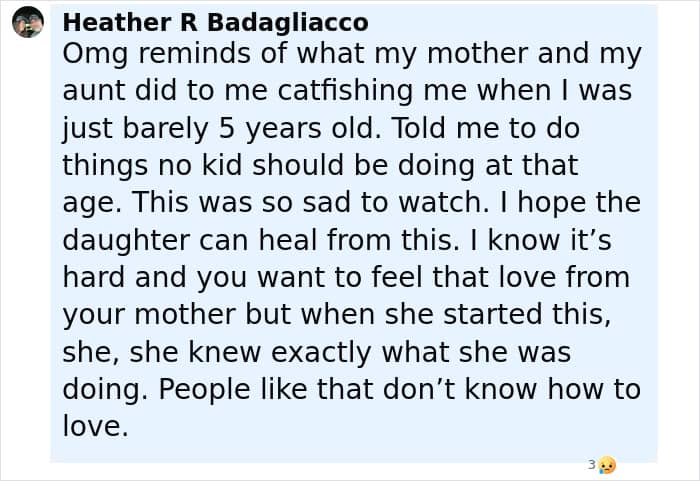Open the Heather R Badagliacco profile name link

click(215, 22)
